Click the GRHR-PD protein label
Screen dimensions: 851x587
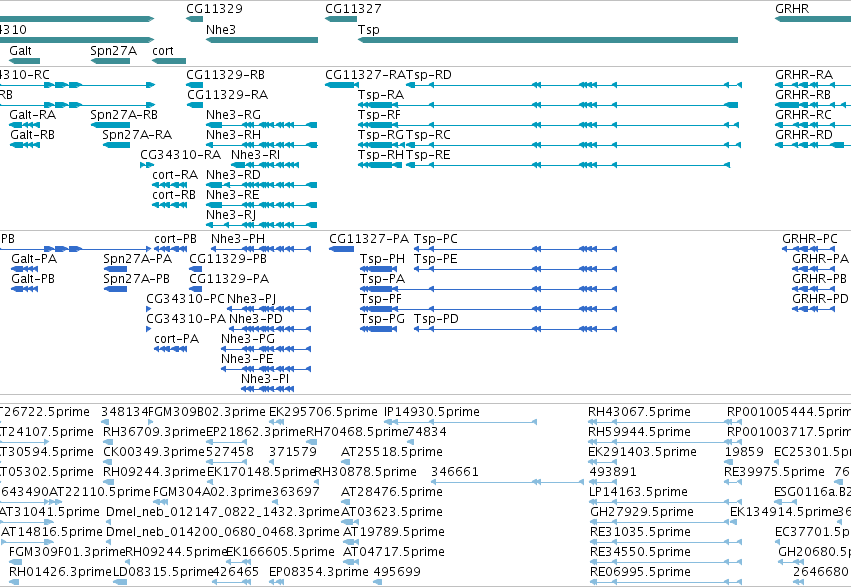pos(820,299)
